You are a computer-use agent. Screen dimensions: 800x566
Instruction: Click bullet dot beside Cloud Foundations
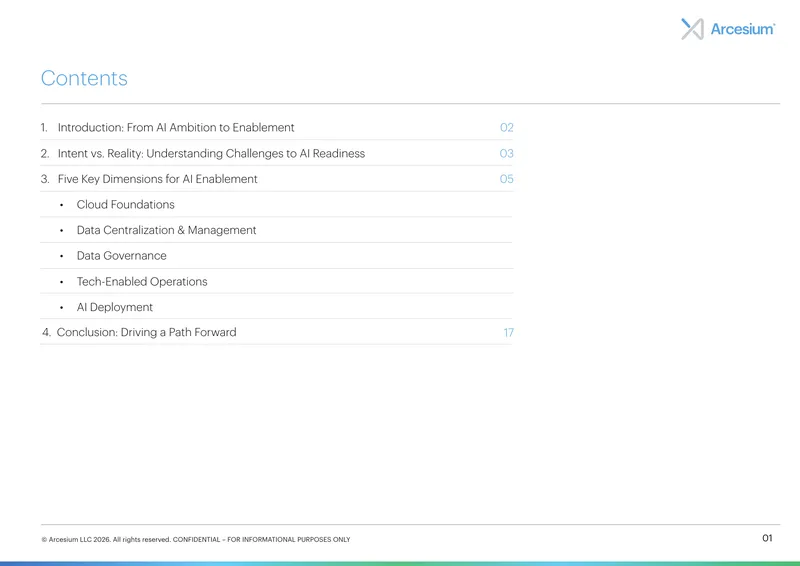click(62, 205)
